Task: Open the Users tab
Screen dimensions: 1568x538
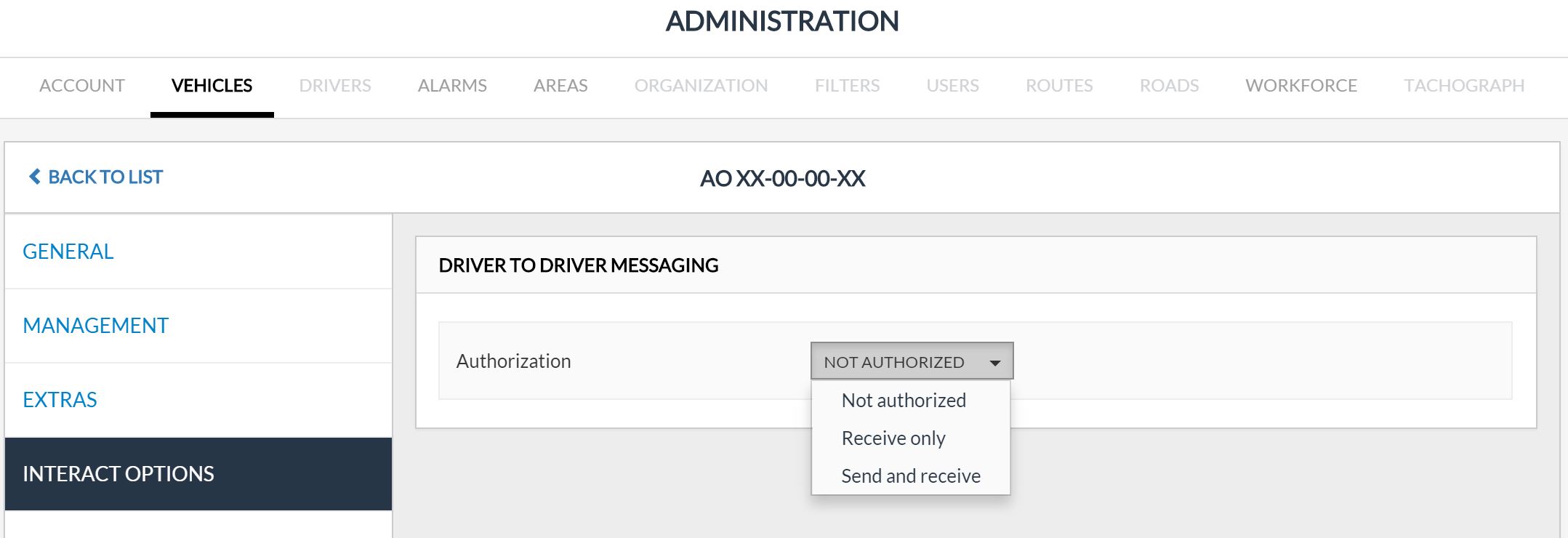Action: [x=952, y=86]
